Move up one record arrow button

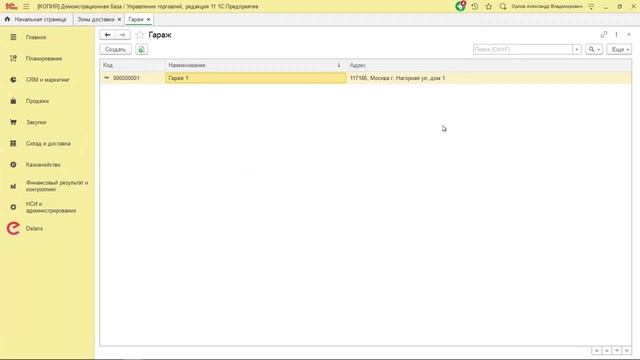(607, 351)
